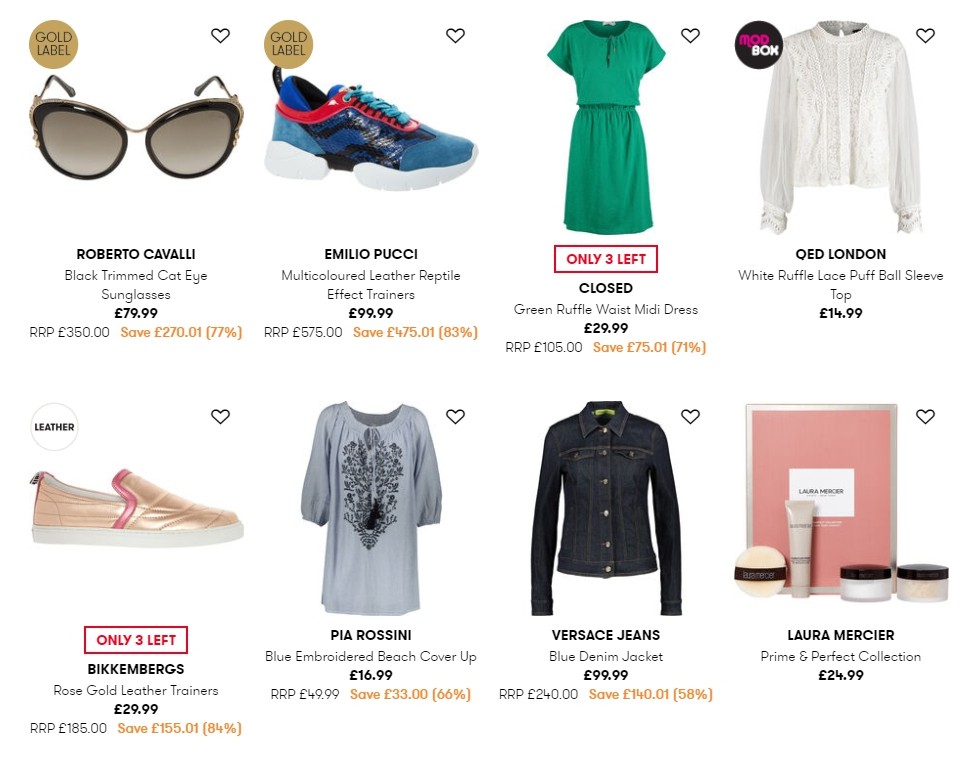Open the Roberto Cavalli product page

click(x=135, y=254)
